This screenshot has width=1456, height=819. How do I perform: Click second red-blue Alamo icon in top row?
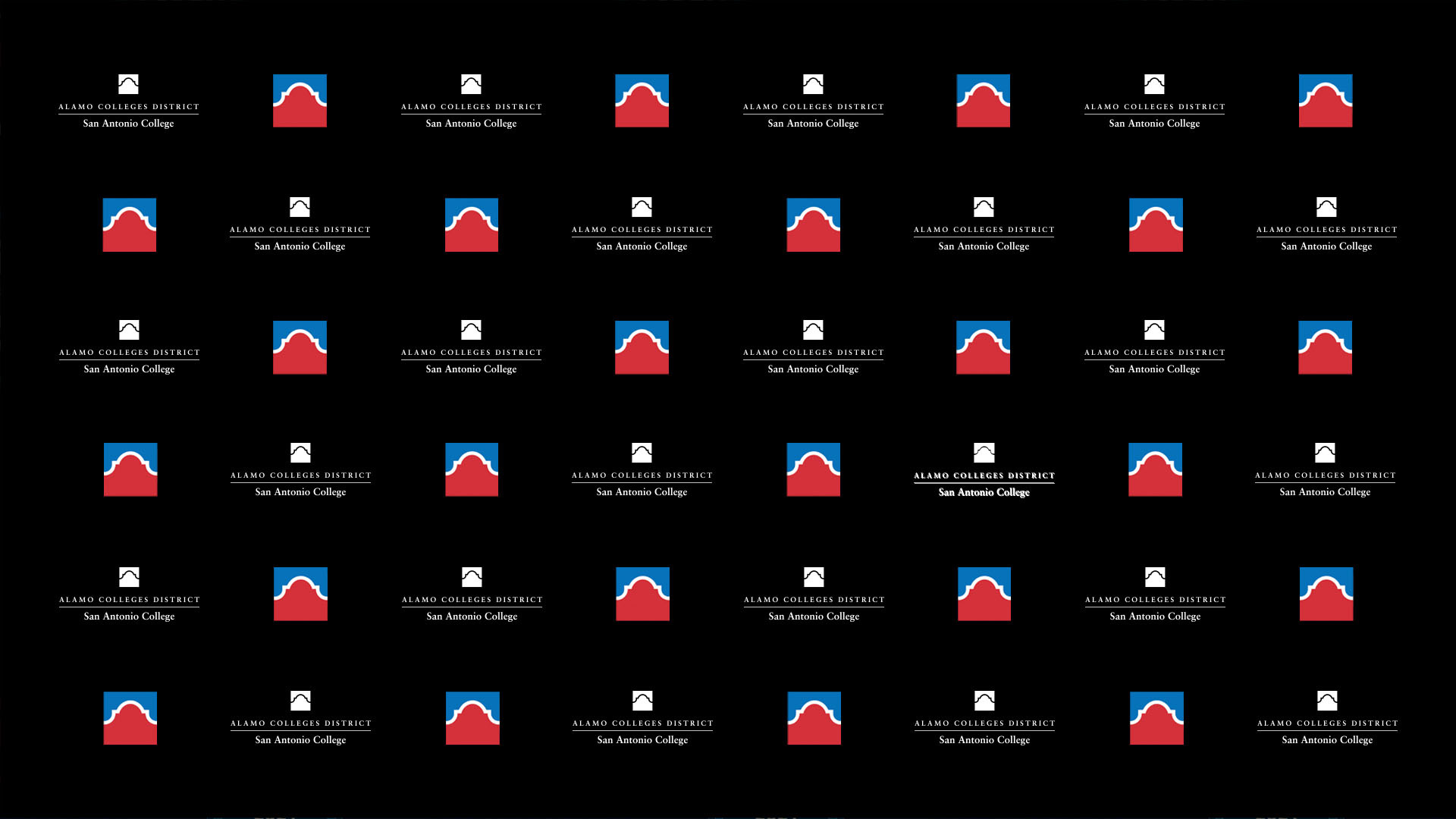642,101
